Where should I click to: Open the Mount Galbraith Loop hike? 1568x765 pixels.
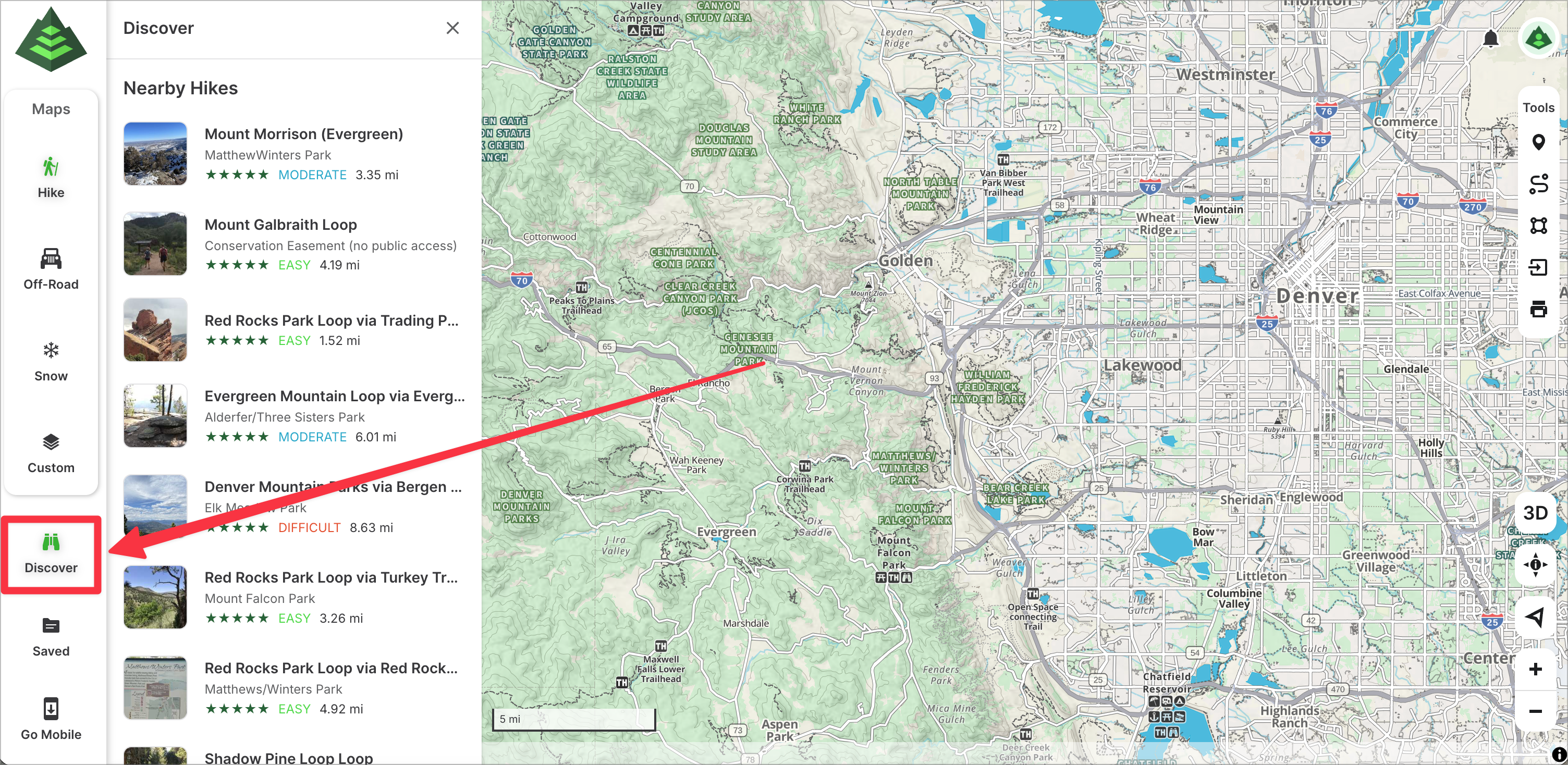280,225
